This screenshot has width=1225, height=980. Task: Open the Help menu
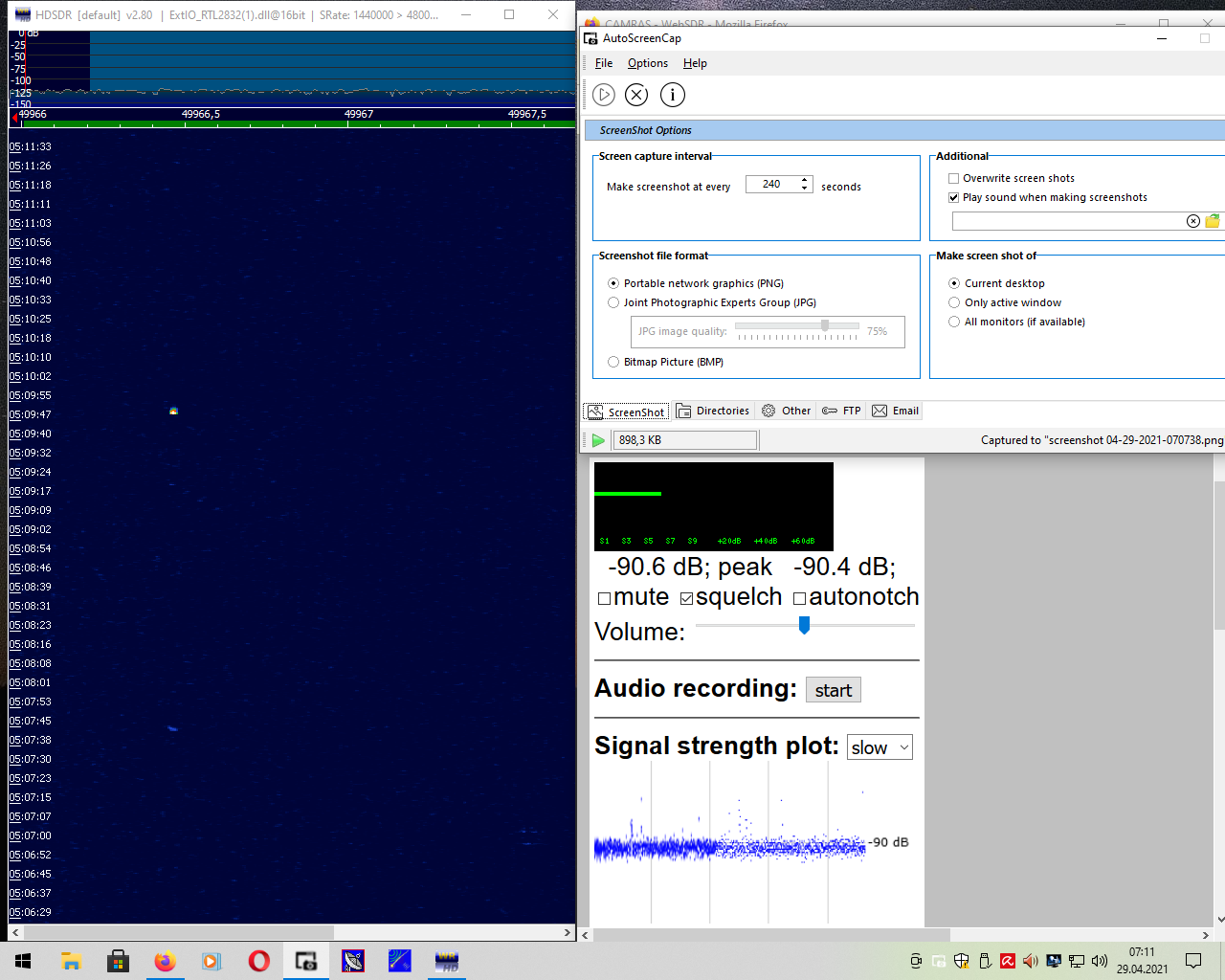point(695,63)
